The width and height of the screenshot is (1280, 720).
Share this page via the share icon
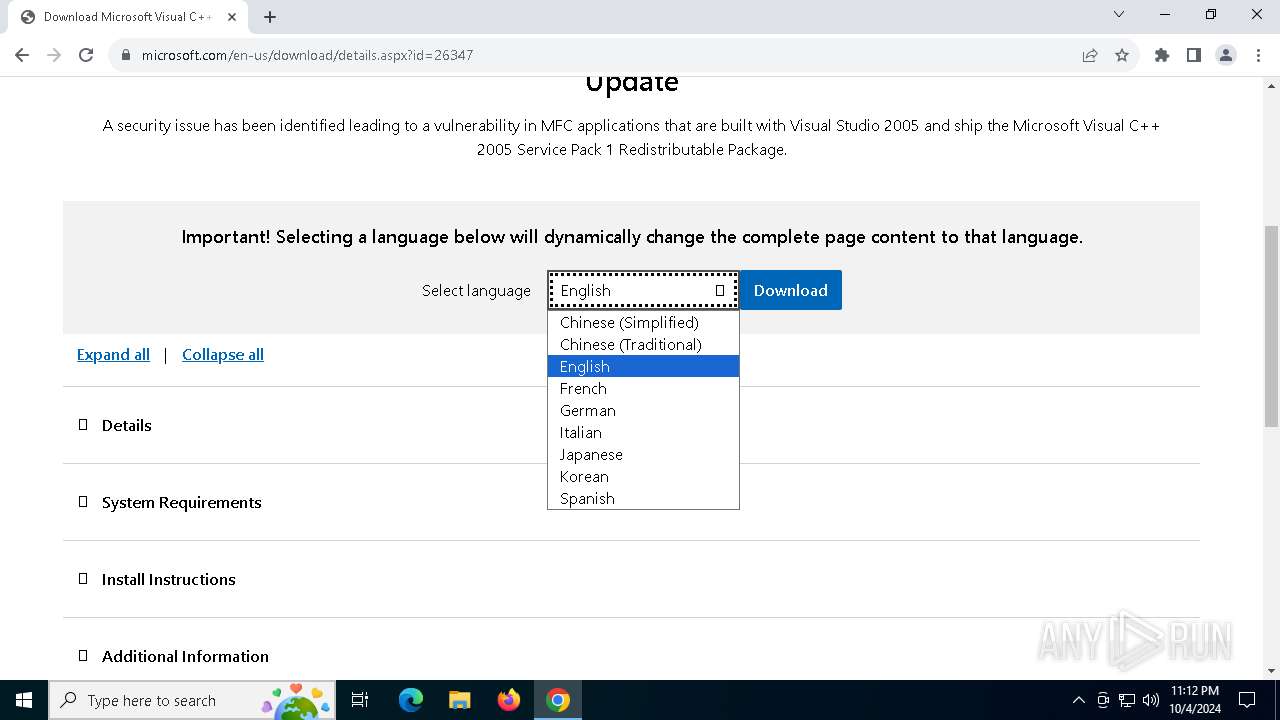click(x=1090, y=55)
